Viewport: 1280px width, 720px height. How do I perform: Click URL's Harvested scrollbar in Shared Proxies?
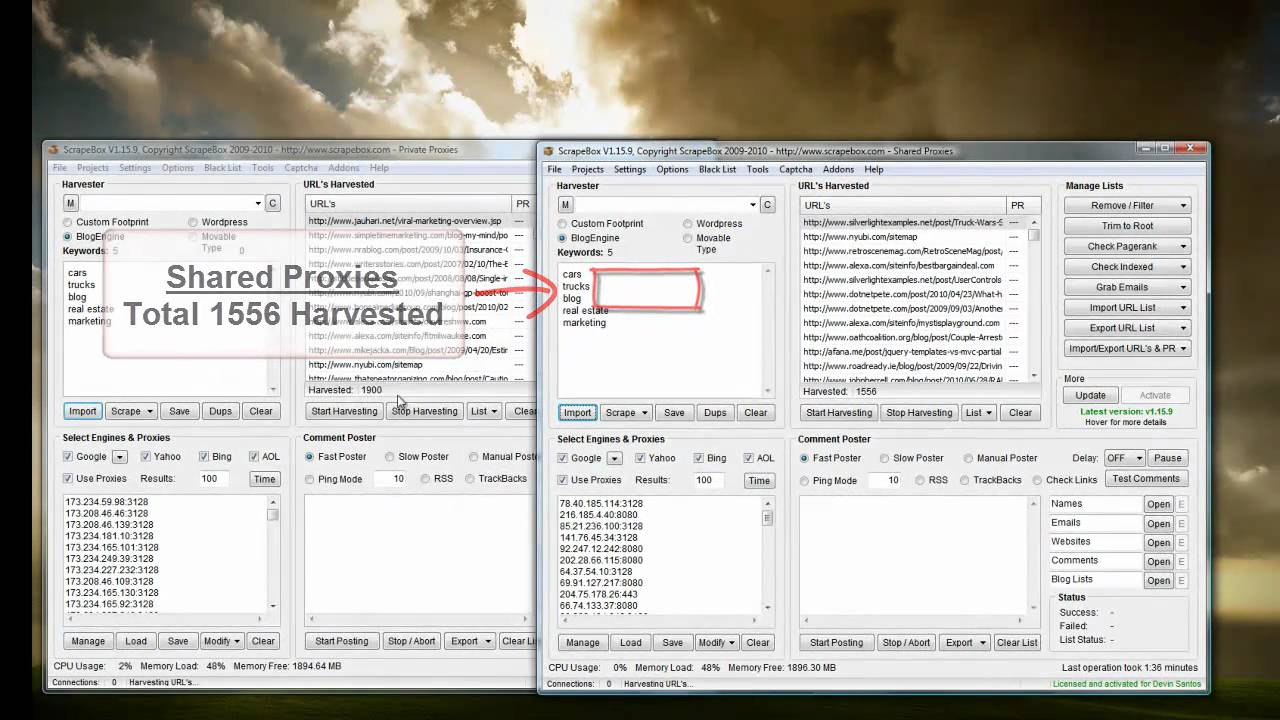1034,299
